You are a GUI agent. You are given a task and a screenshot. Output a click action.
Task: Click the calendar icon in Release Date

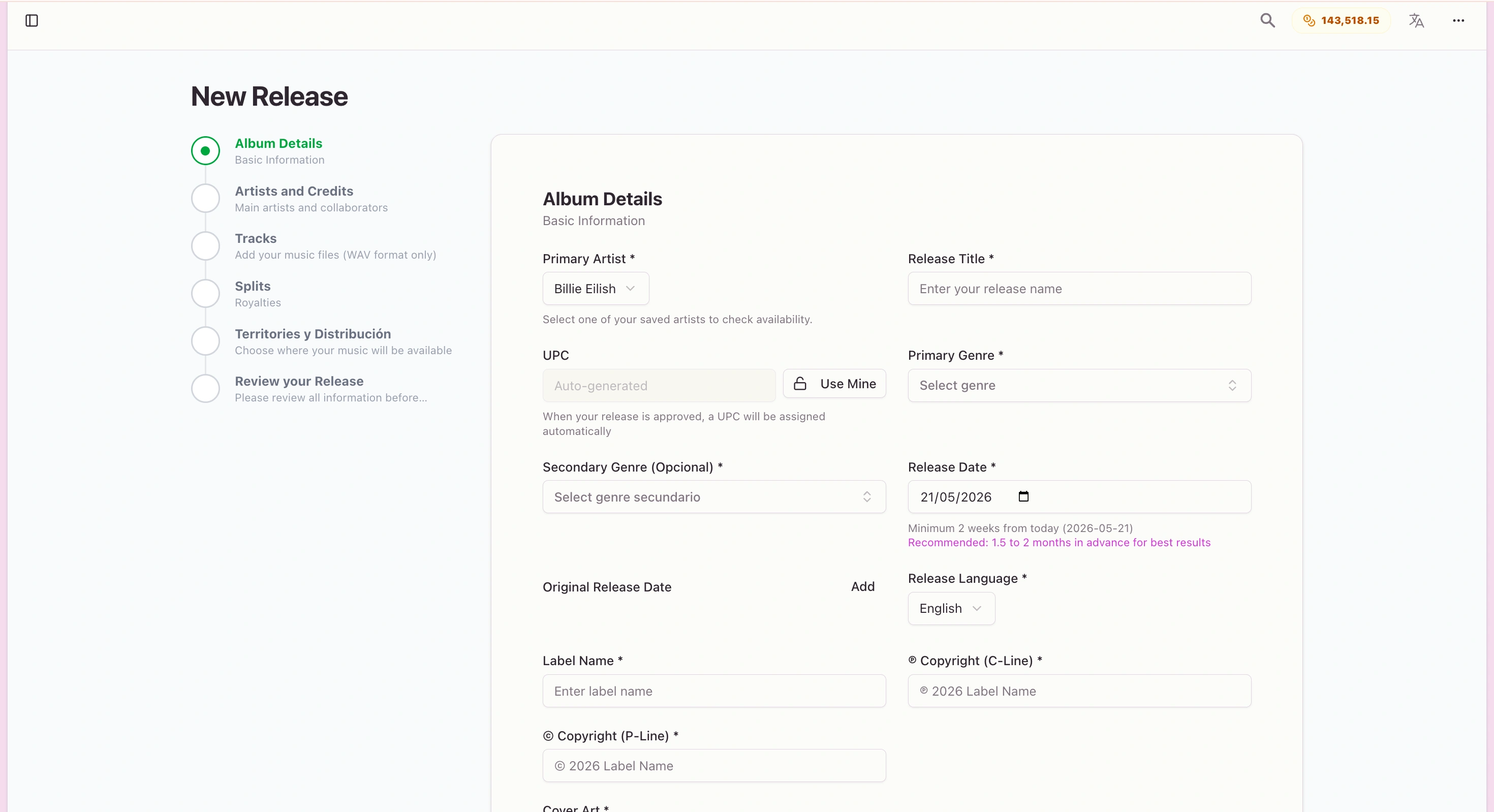pyautogui.click(x=1023, y=496)
